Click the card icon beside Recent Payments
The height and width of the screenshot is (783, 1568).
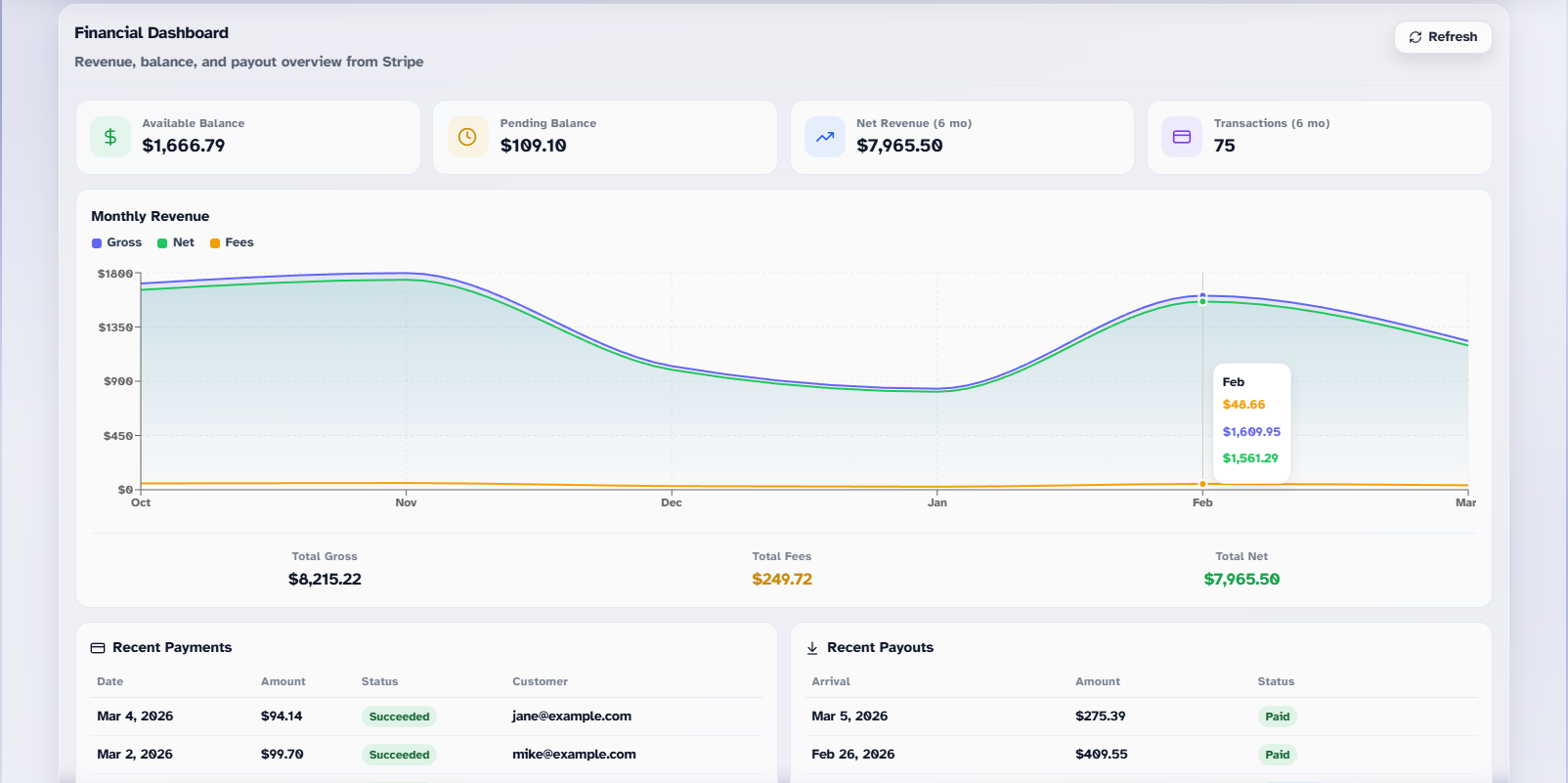tap(98, 648)
